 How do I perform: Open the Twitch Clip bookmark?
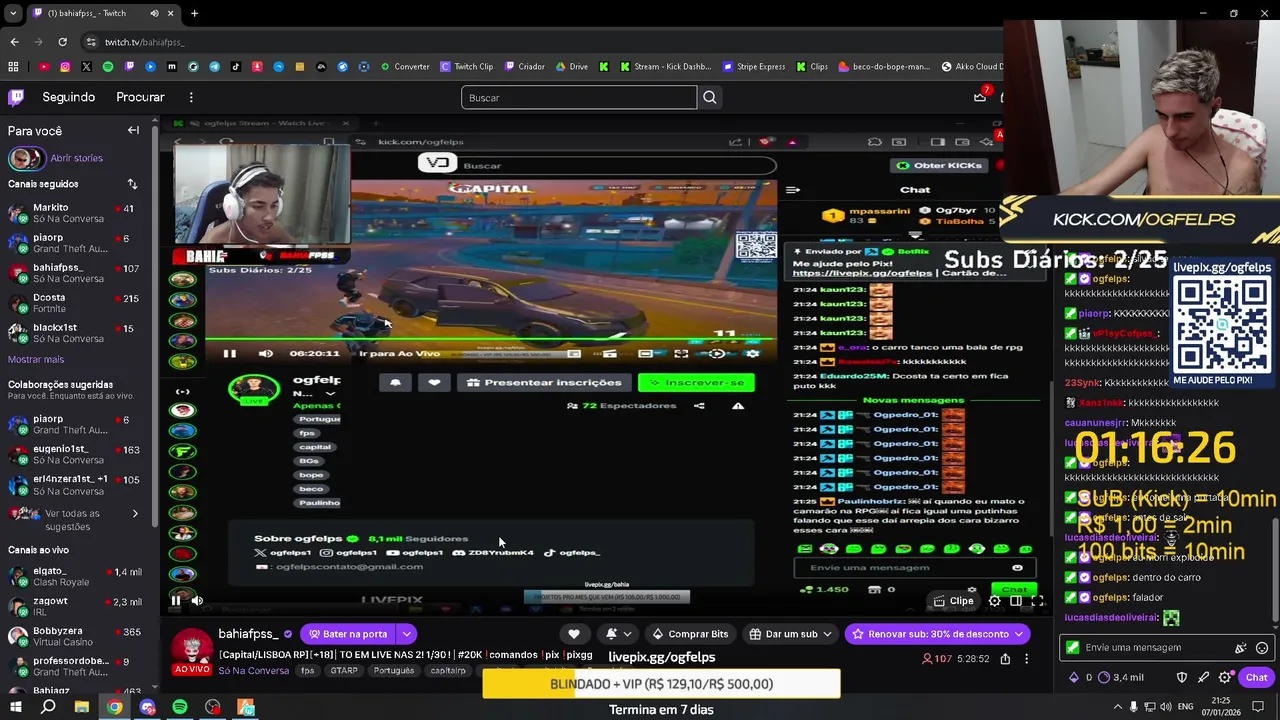[x=467, y=67]
